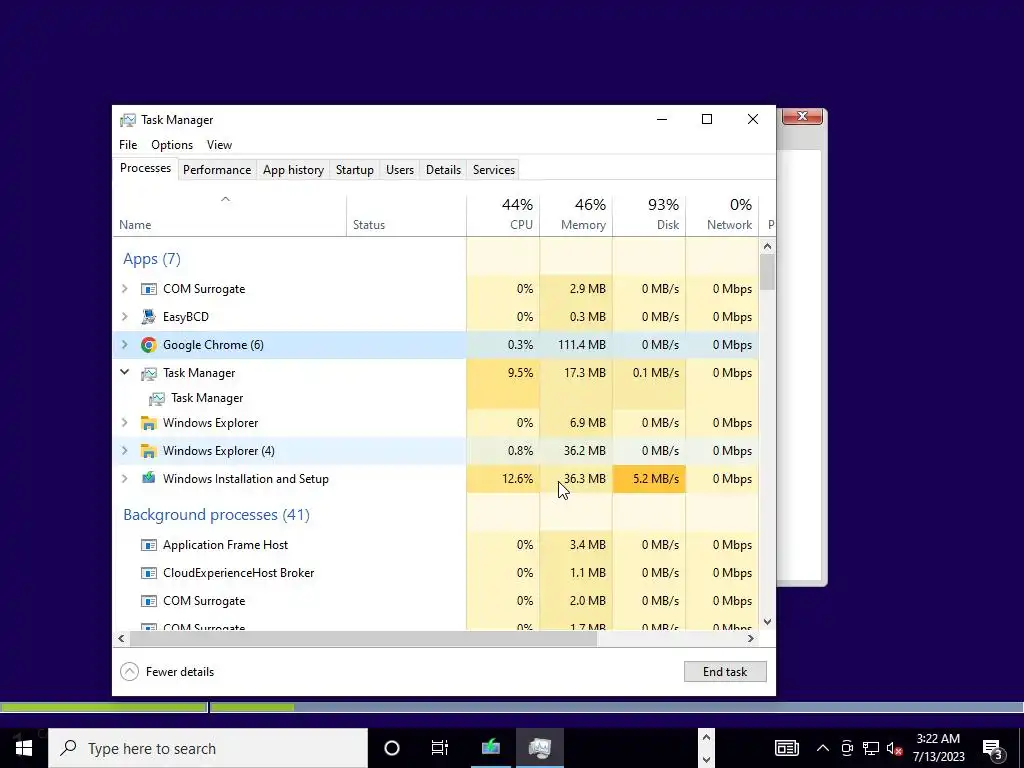The image size is (1024, 768).
Task: Click the 111.4 MB memory value
Action: 581,345
